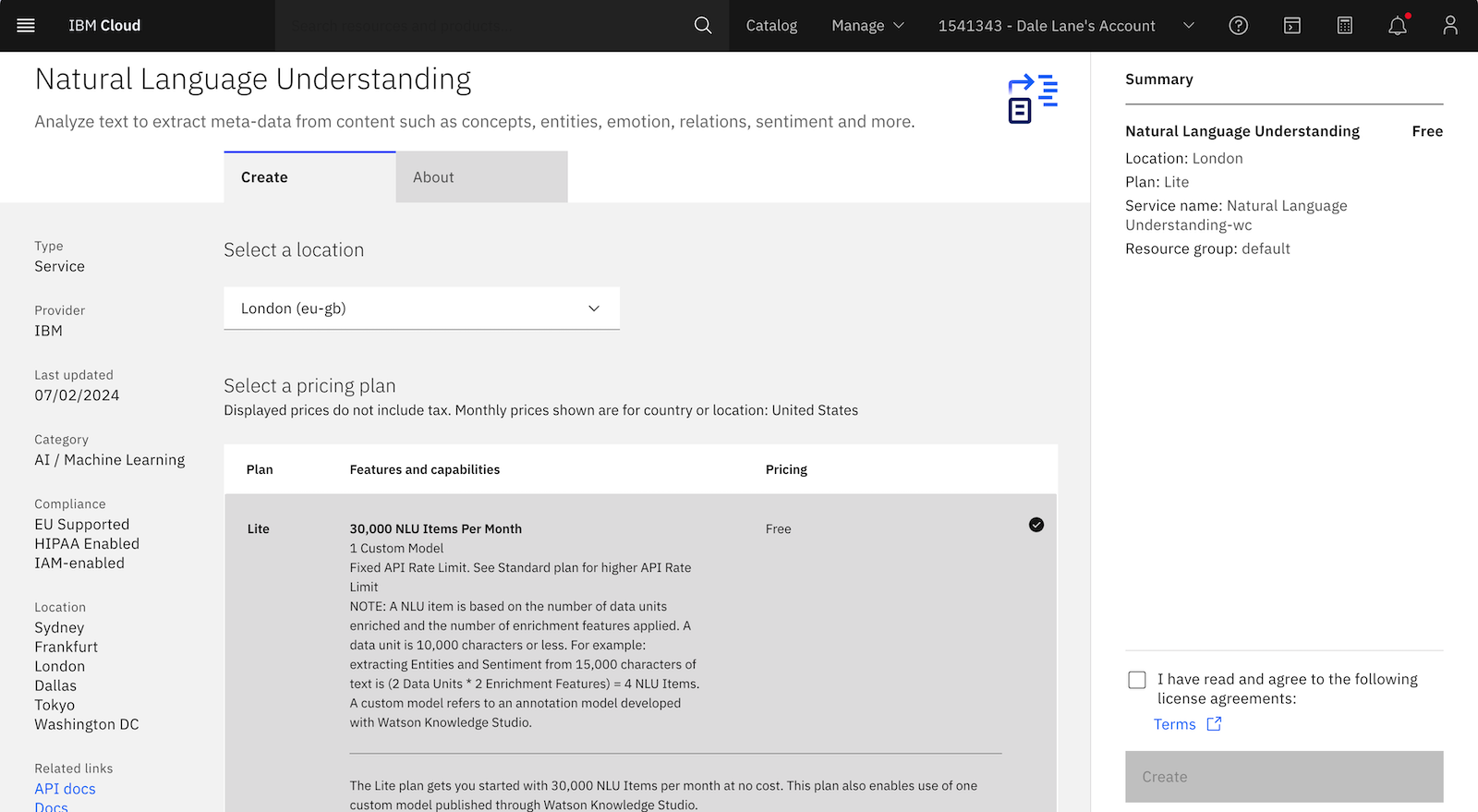Expand the account switcher chevron
Image resolution: width=1478 pixels, height=812 pixels.
point(1189,26)
